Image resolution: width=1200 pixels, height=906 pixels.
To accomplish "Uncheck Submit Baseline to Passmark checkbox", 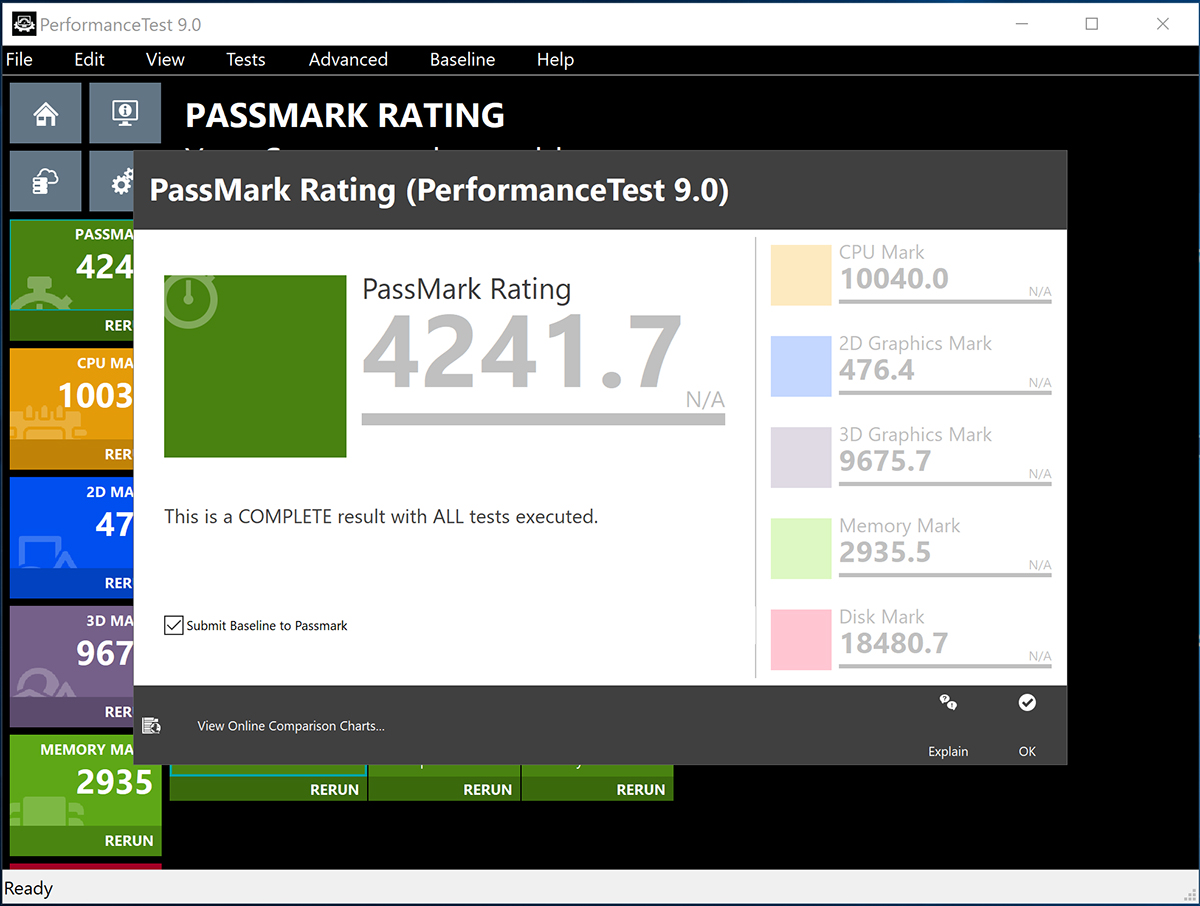I will [174, 626].
